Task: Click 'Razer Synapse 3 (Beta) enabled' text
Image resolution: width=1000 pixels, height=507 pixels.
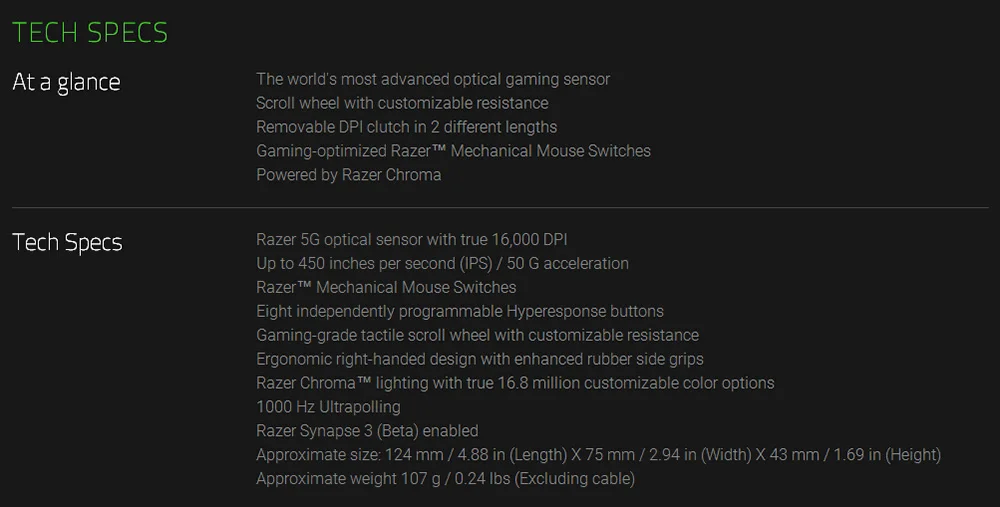Action: coord(367,431)
